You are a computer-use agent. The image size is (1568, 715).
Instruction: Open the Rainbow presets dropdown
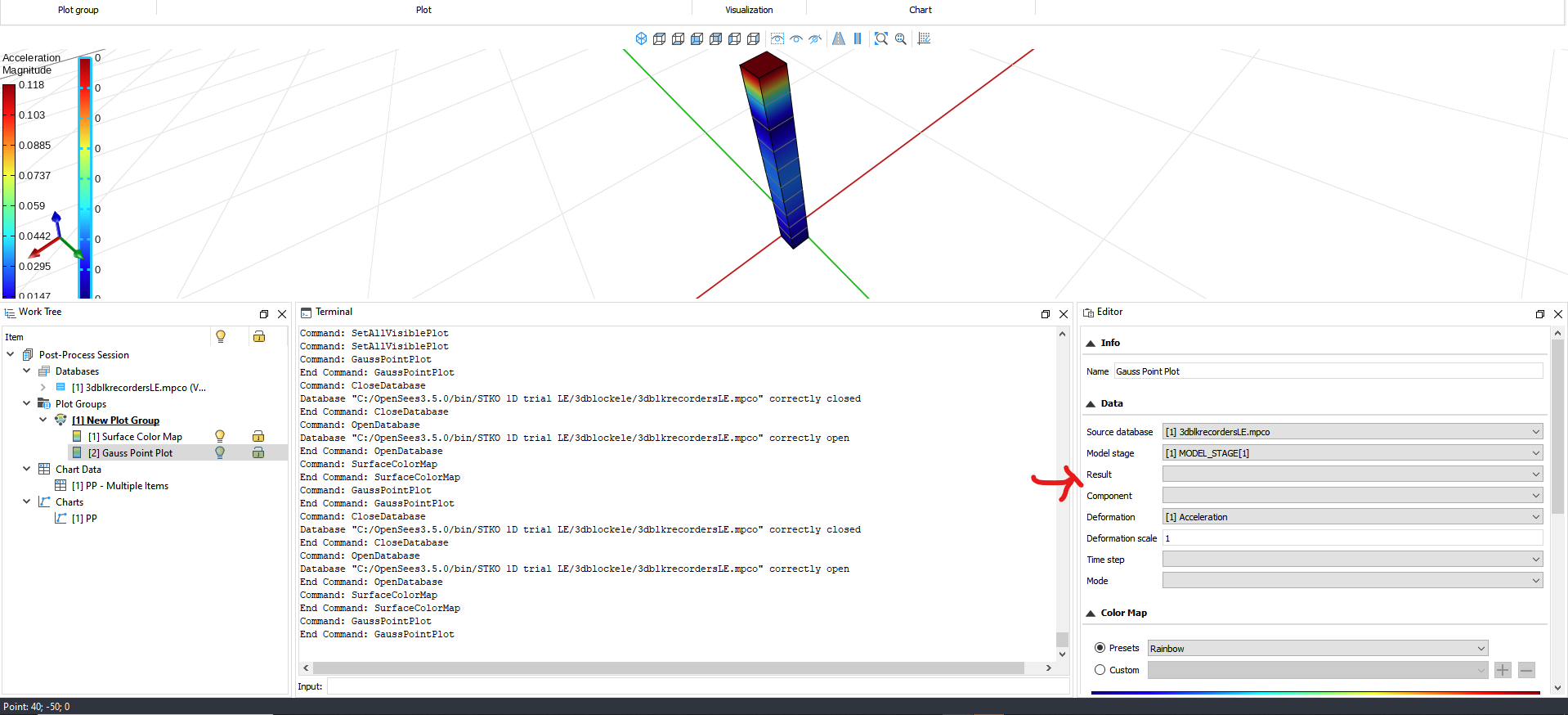pos(1318,649)
